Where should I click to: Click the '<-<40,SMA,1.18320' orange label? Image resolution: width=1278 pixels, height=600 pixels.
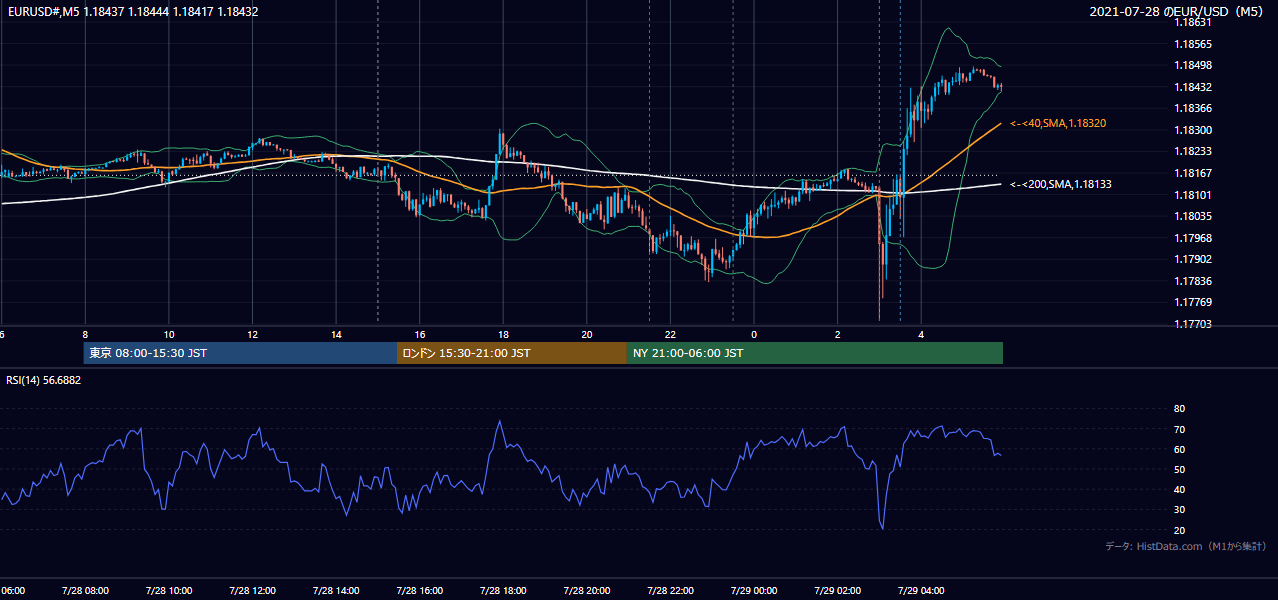[x=1059, y=123]
